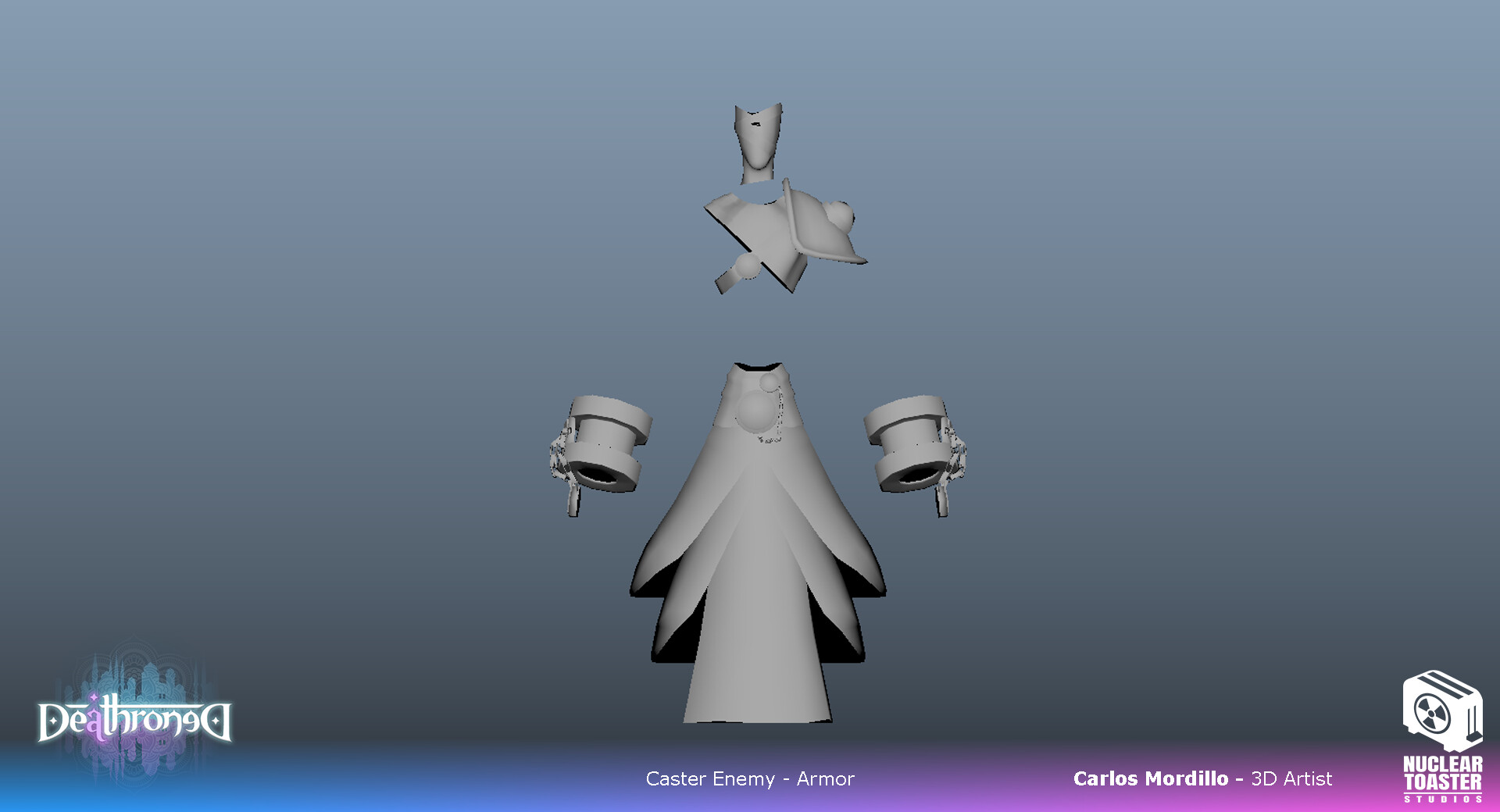Image resolution: width=1500 pixels, height=812 pixels.
Task: Click the sparkle above the Deathroned wordmark
Action: tap(94, 697)
